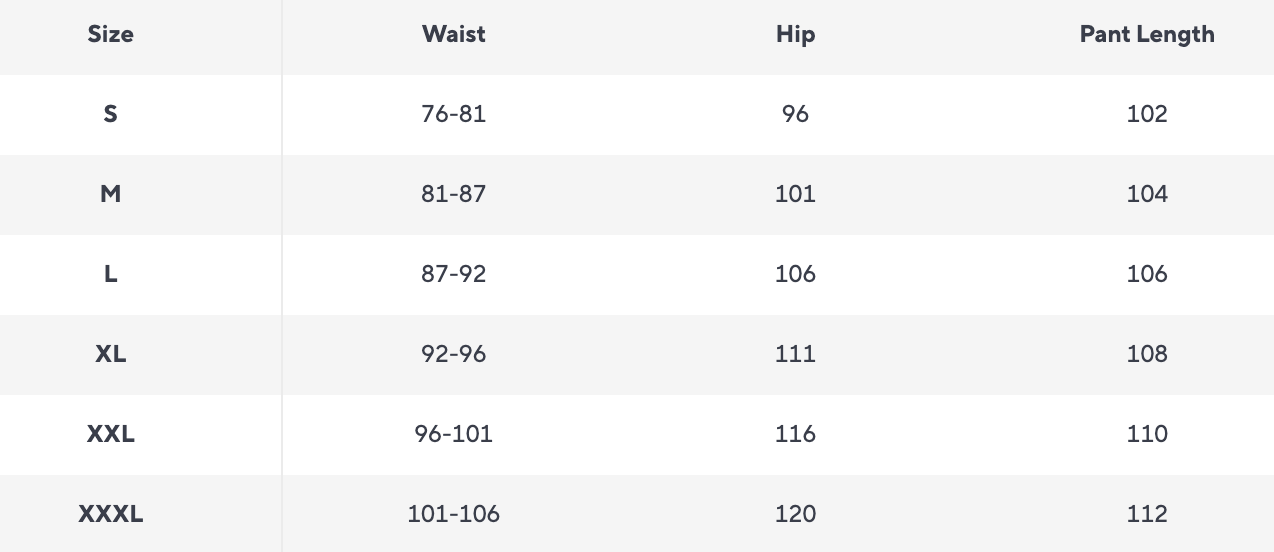Viewport: 1274px width, 552px height.
Task: Select the M size row label
Action: coord(110,194)
